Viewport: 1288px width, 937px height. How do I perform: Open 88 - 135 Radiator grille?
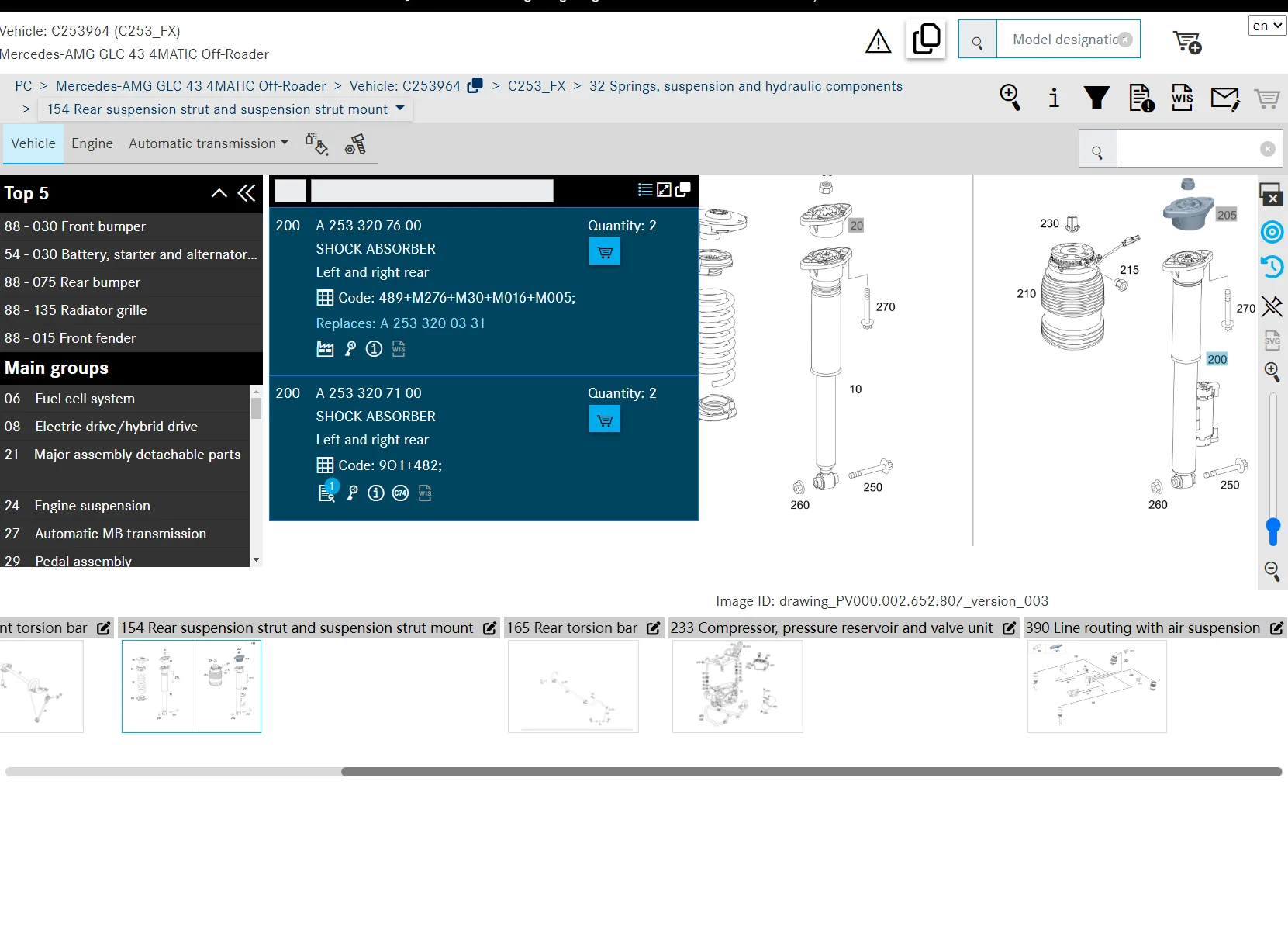(131, 310)
